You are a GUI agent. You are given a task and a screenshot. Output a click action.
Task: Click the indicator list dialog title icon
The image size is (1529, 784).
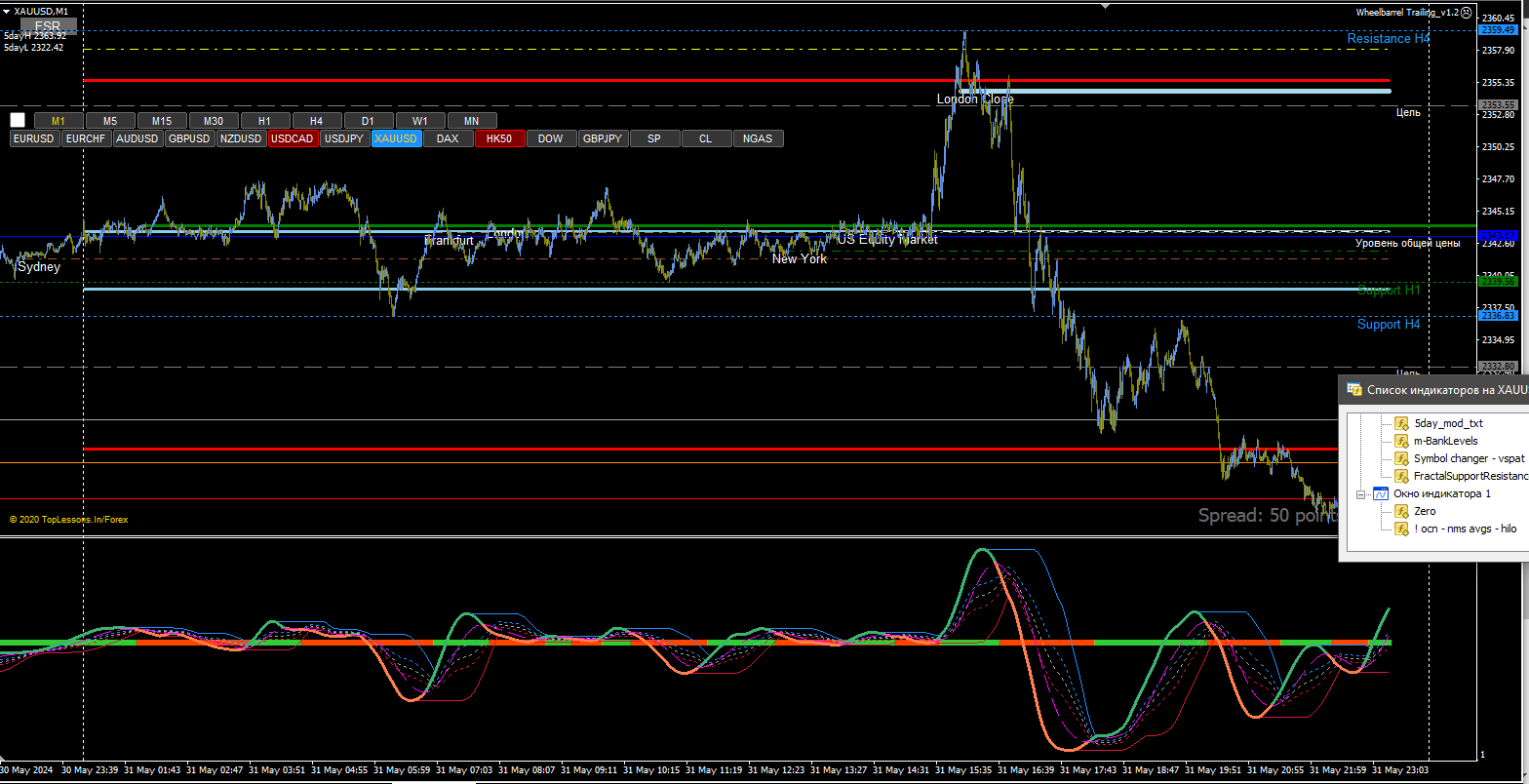[x=1354, y=389]
